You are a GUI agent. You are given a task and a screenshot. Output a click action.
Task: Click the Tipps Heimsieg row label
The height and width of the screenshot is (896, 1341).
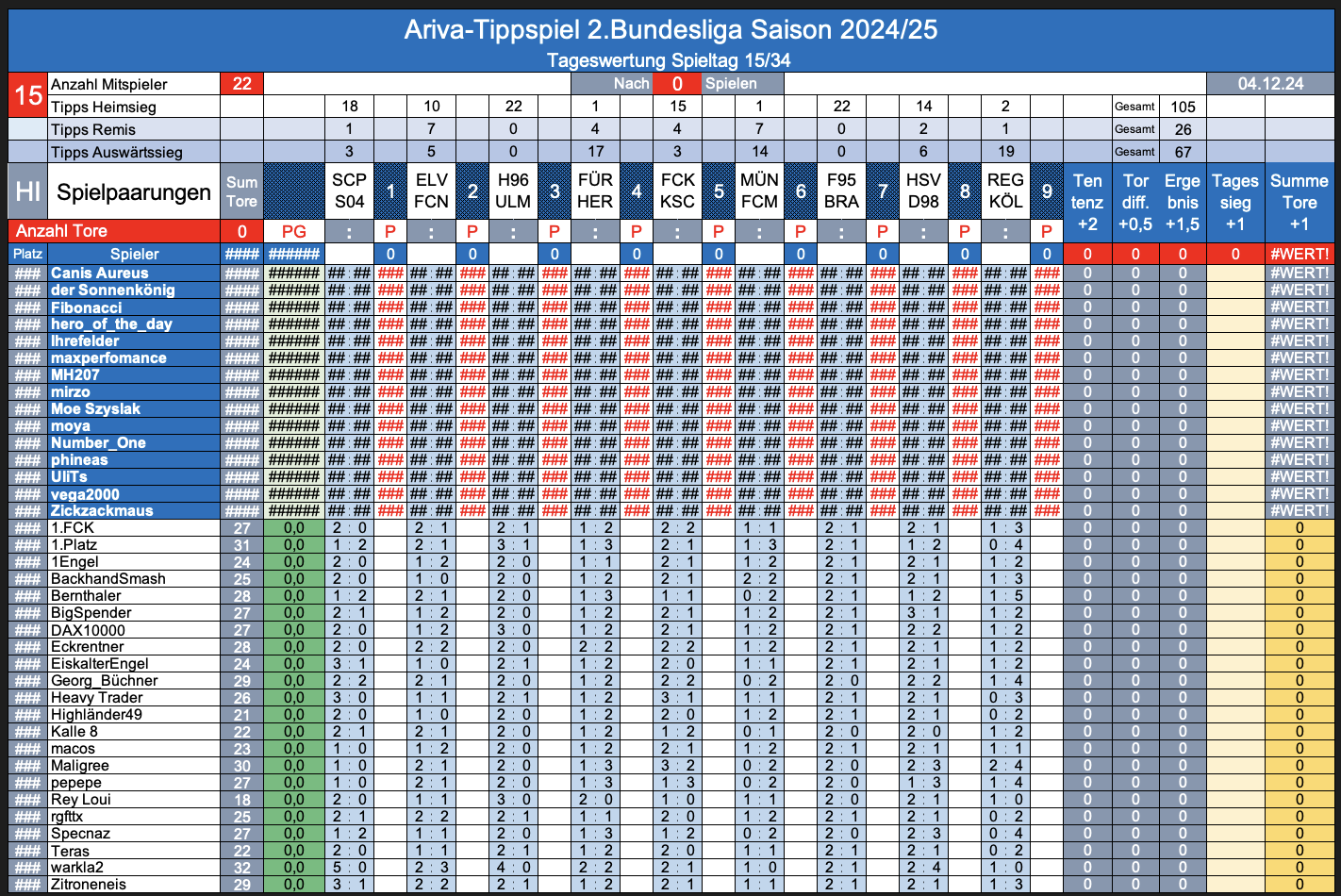pyautogui.click(x=104, y=107)
